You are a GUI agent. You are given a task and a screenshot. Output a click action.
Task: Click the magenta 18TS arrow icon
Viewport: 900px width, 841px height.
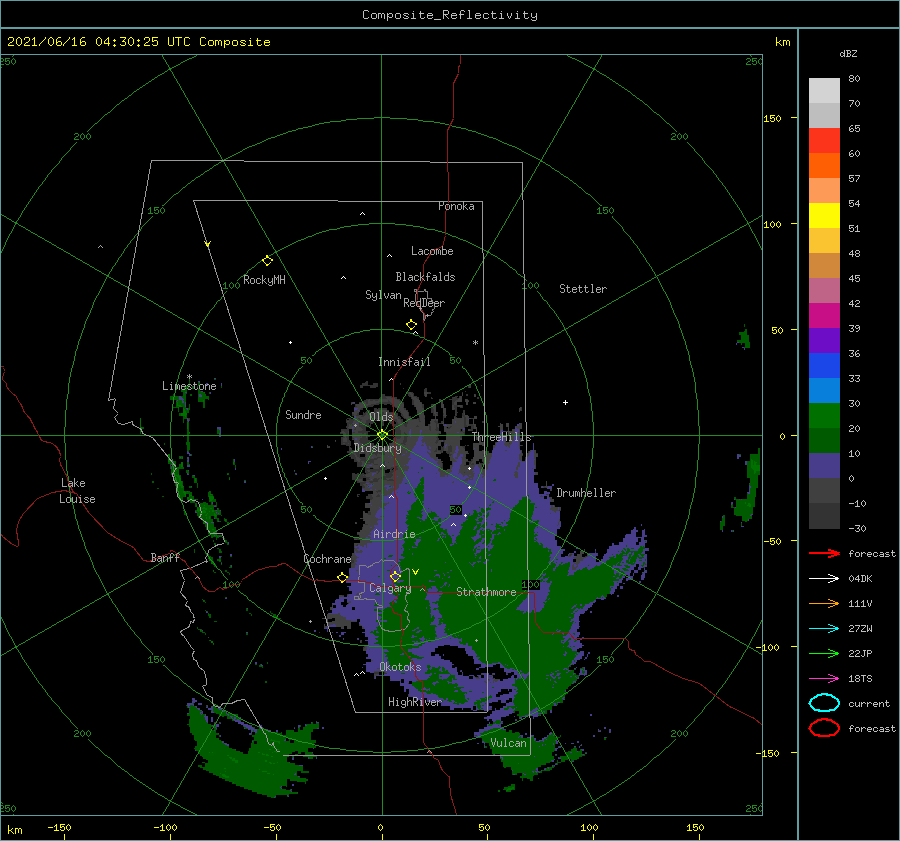point(824,679)
